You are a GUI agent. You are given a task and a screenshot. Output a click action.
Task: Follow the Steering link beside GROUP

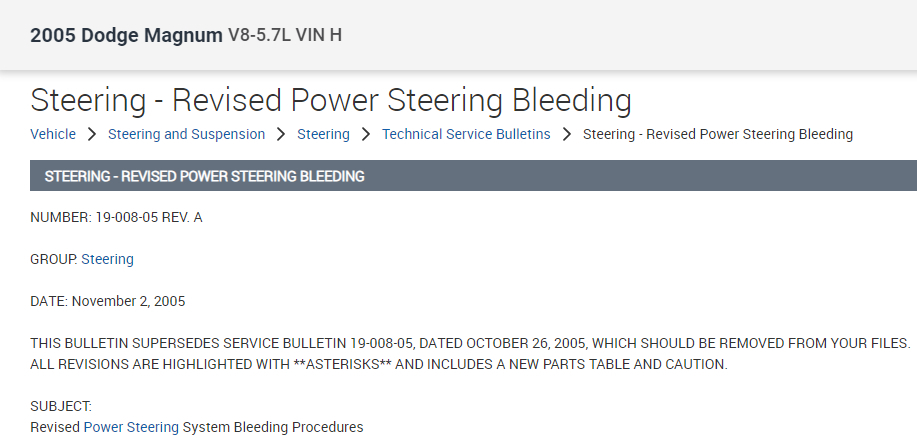click(107, 259)
